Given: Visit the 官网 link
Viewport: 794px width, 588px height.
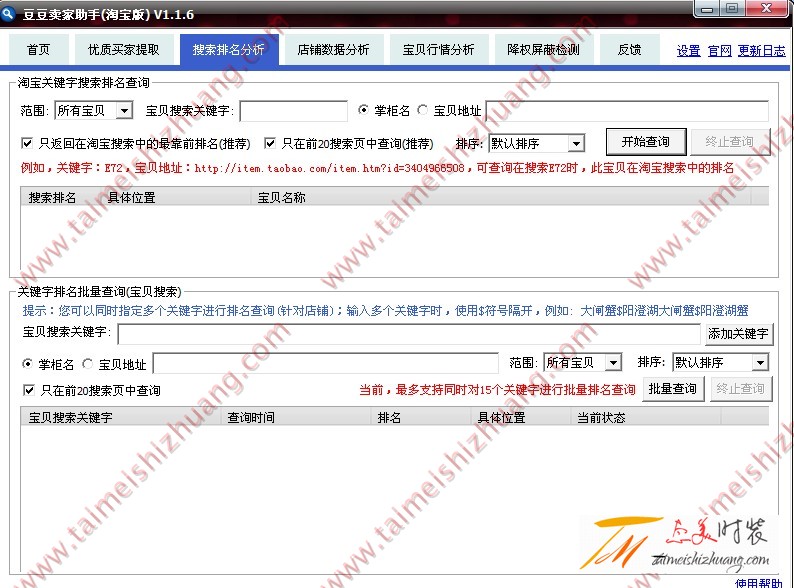Looking at the screenshot, I should pos(720,51).
